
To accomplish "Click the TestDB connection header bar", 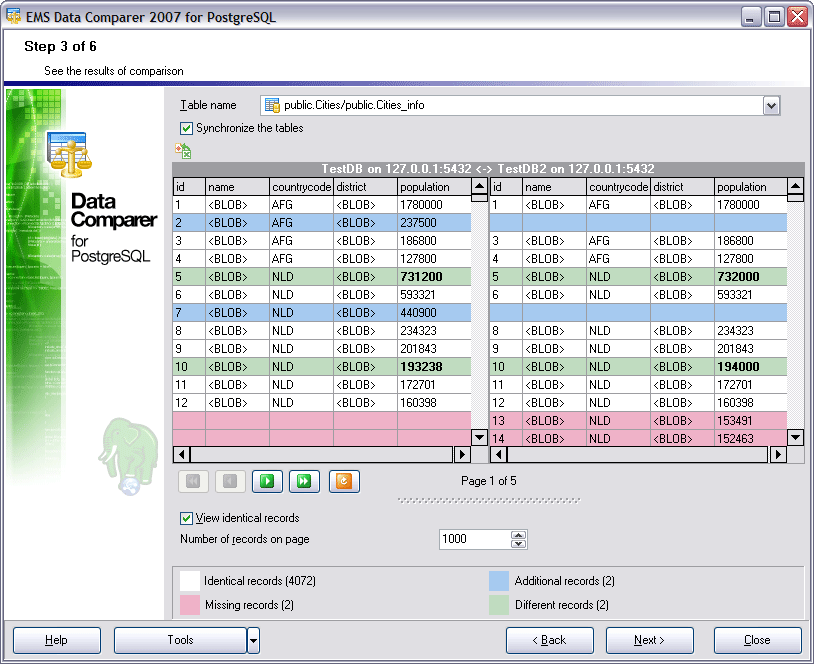I will point(488,169).
